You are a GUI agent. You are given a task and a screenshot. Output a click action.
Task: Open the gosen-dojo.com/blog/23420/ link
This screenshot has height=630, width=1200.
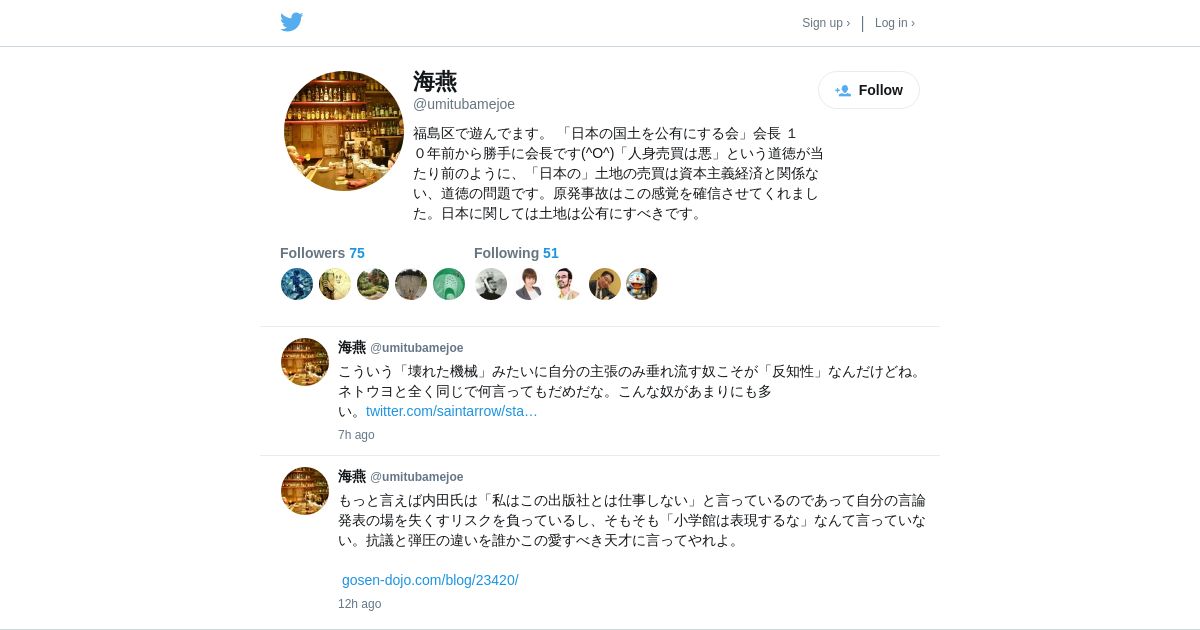click(430, 580)
